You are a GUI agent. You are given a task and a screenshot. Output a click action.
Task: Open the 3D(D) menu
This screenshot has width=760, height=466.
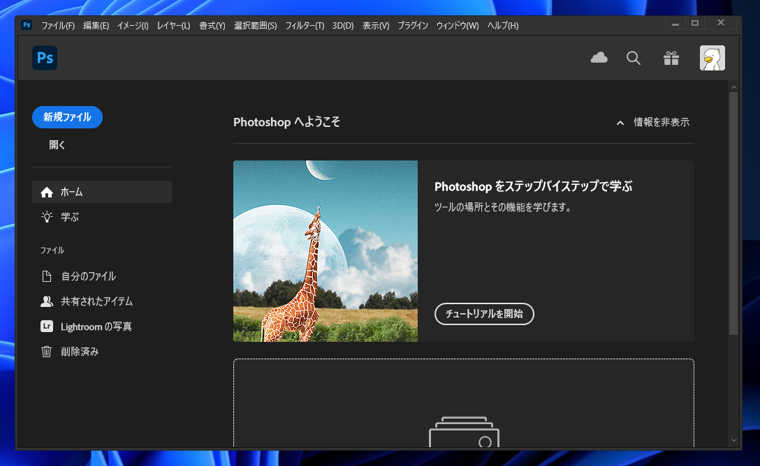[x=343, y=26]
